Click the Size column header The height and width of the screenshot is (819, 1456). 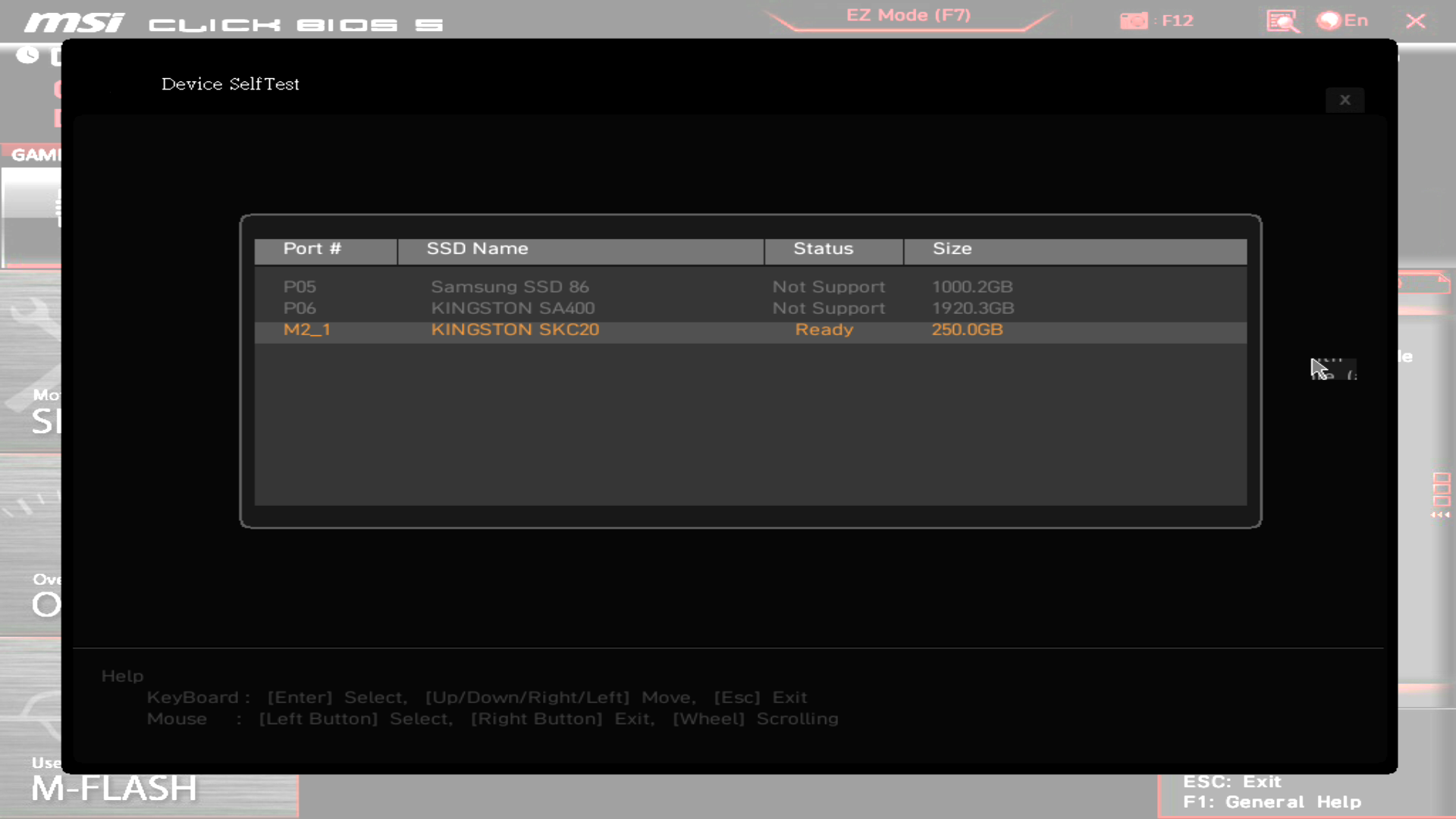tap(952, 249)
